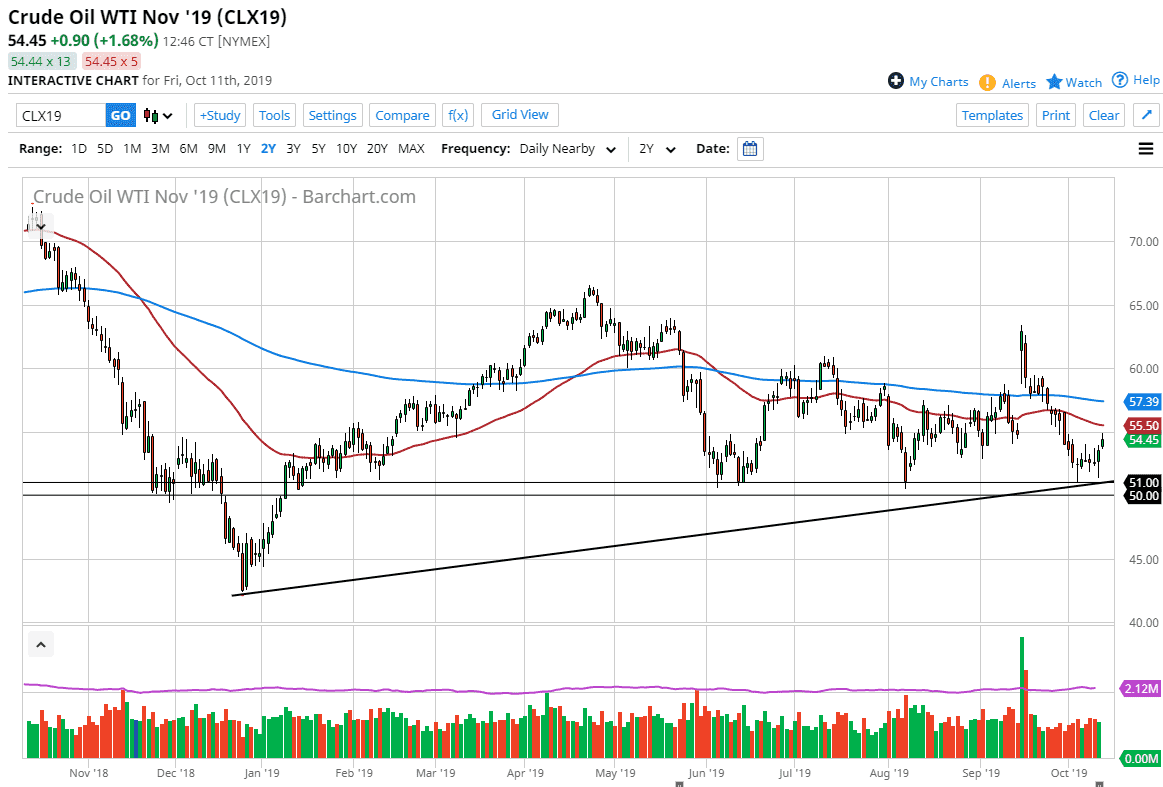Switch the range to MAX
Image resolution: width=1163 pixels, height=787 pixels.
[411, 149]
